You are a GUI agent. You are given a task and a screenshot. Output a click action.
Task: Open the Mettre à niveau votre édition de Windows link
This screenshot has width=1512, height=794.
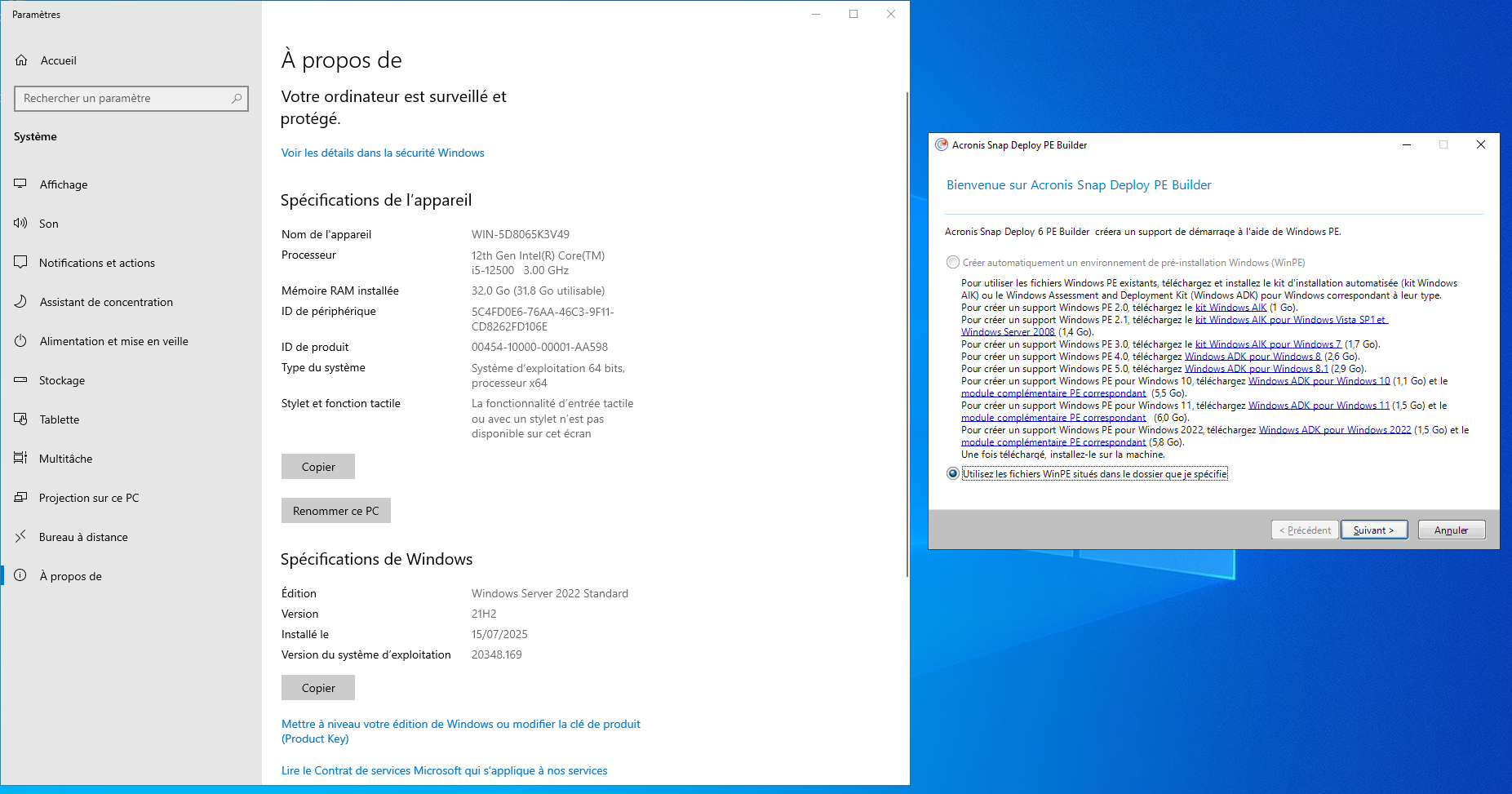[x=461, y=731]
